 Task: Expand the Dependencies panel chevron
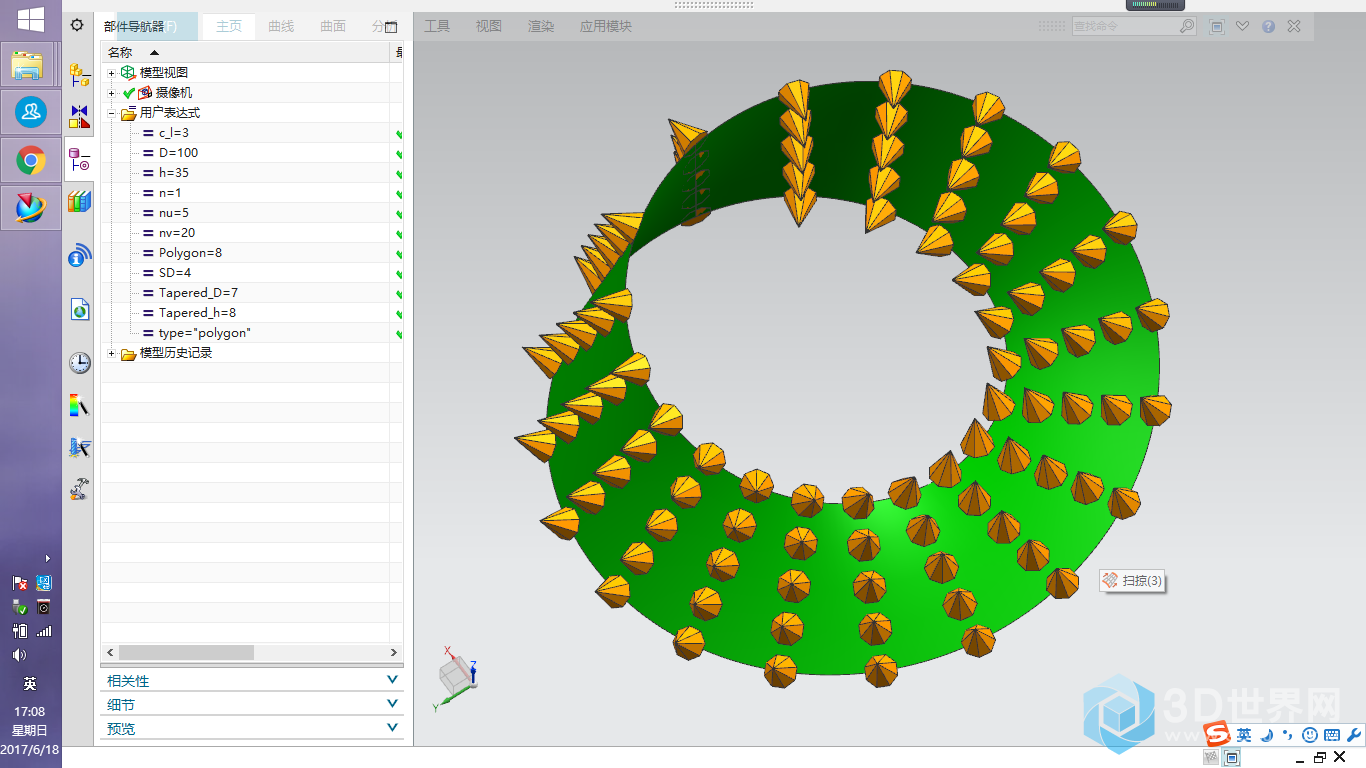(392, 680)
